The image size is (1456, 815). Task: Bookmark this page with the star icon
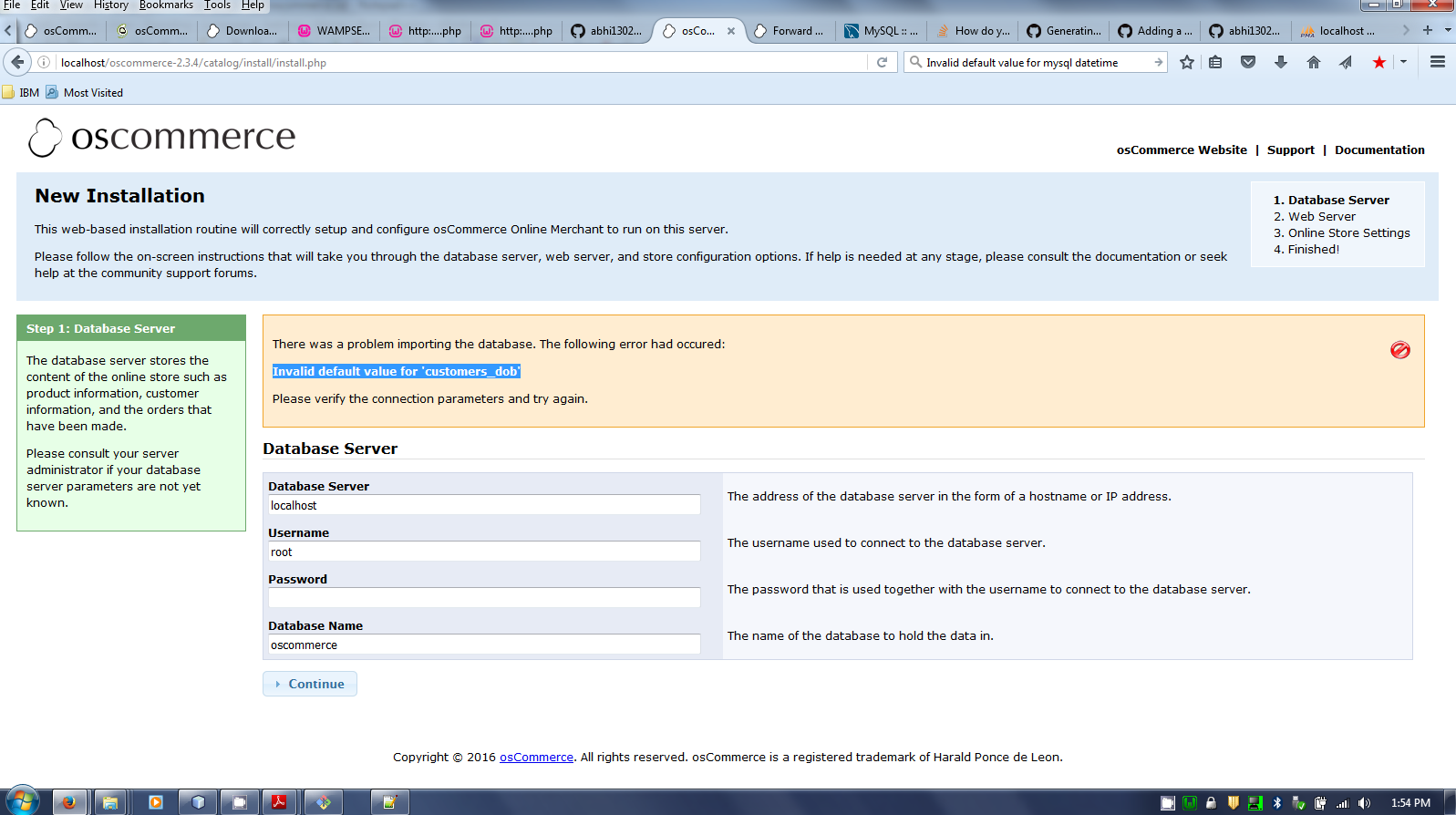(1186, 62)
